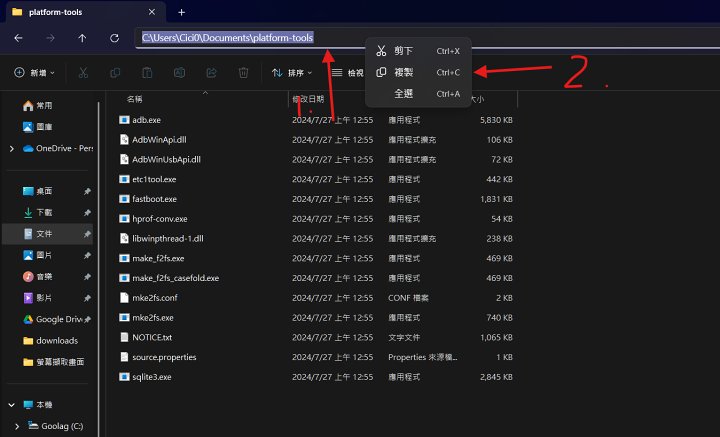This screenshot has width=720, height=437.
Task: Sort files by 名稱 column header
Action: click(136, 99)
